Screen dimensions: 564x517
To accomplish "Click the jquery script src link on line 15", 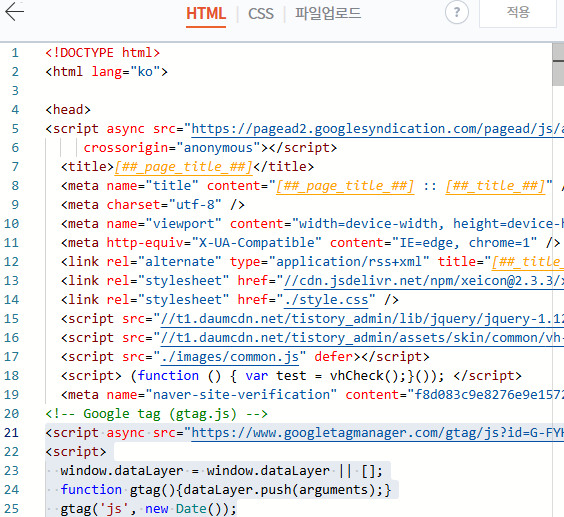I will point(362,319).
